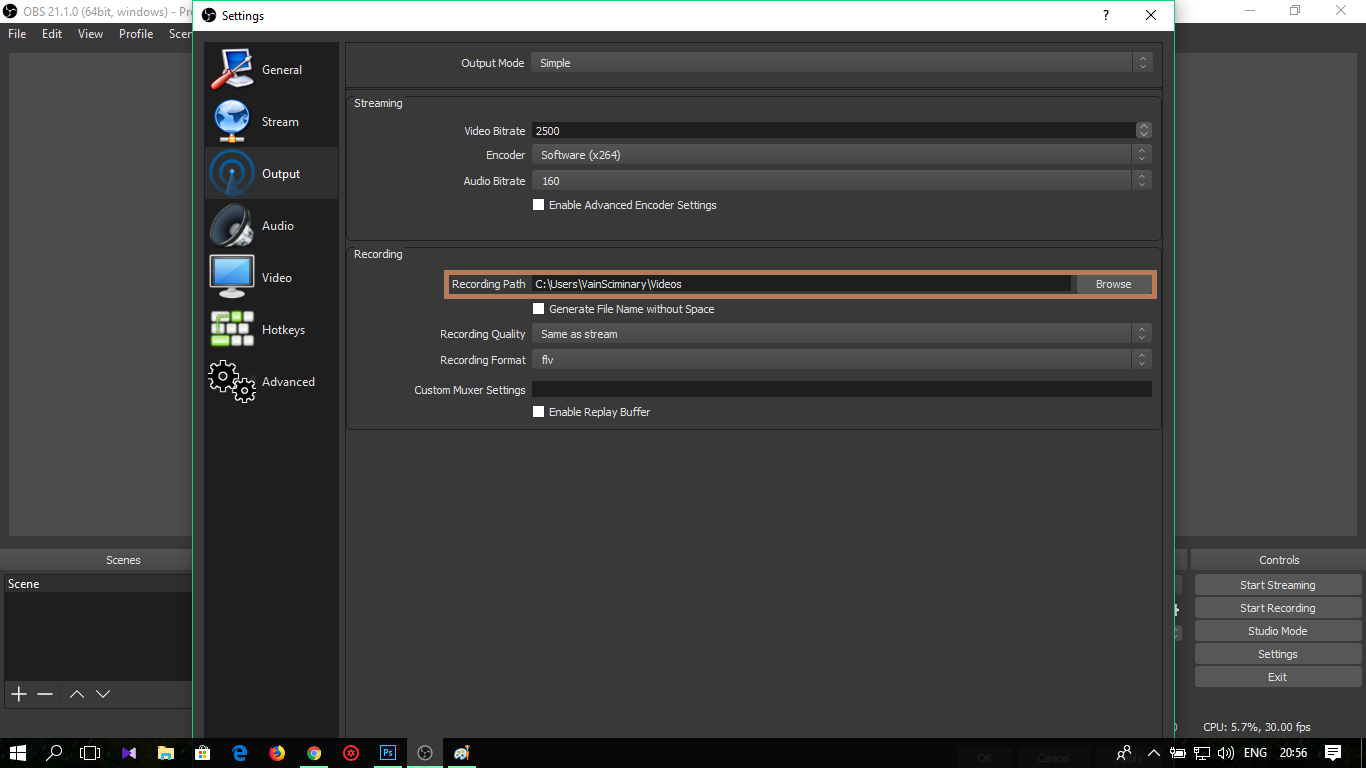Click Browse for recording path
This screenshot has height=768, width=1366.
pyautogui.click(x=1113, y=284)
